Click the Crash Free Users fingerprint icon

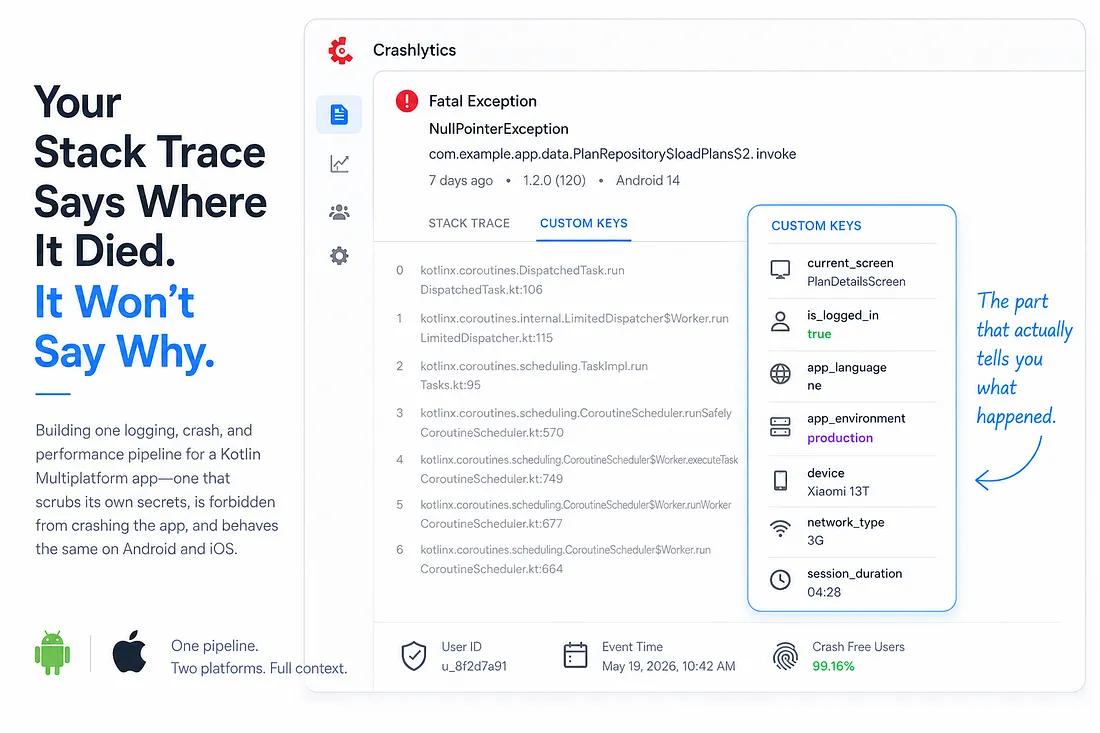785,656
